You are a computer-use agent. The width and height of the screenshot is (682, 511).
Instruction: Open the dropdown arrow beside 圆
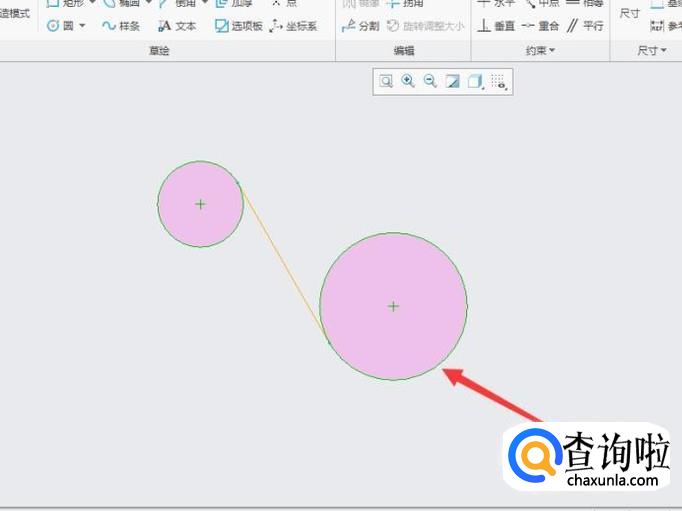tap(82, 26)
